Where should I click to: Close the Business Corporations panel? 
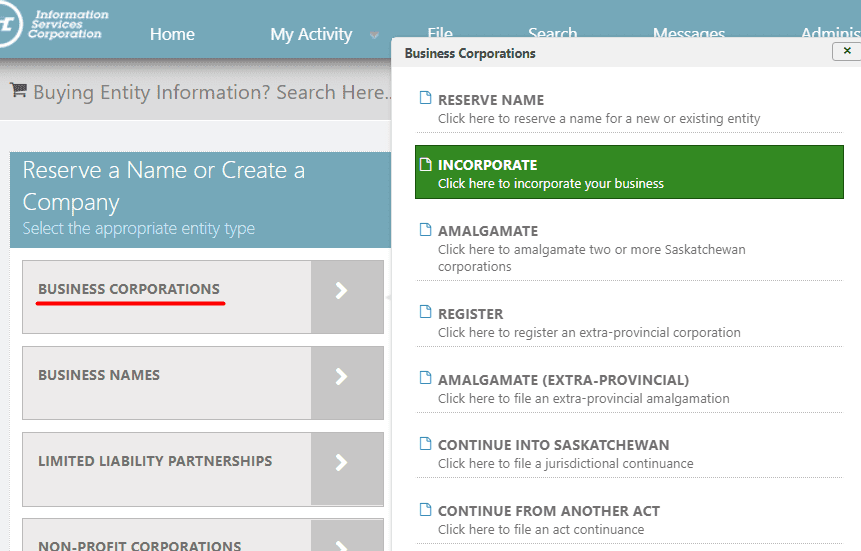(x=847, y=51)
